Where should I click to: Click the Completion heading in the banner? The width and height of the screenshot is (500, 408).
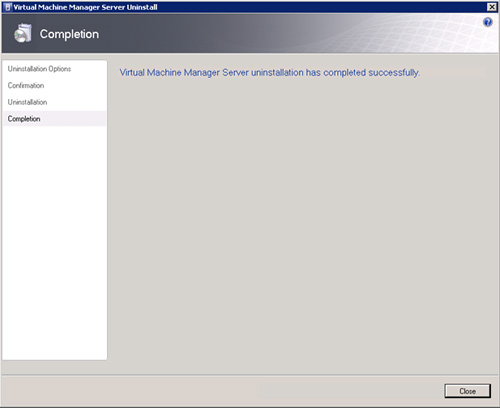point(69,34)
